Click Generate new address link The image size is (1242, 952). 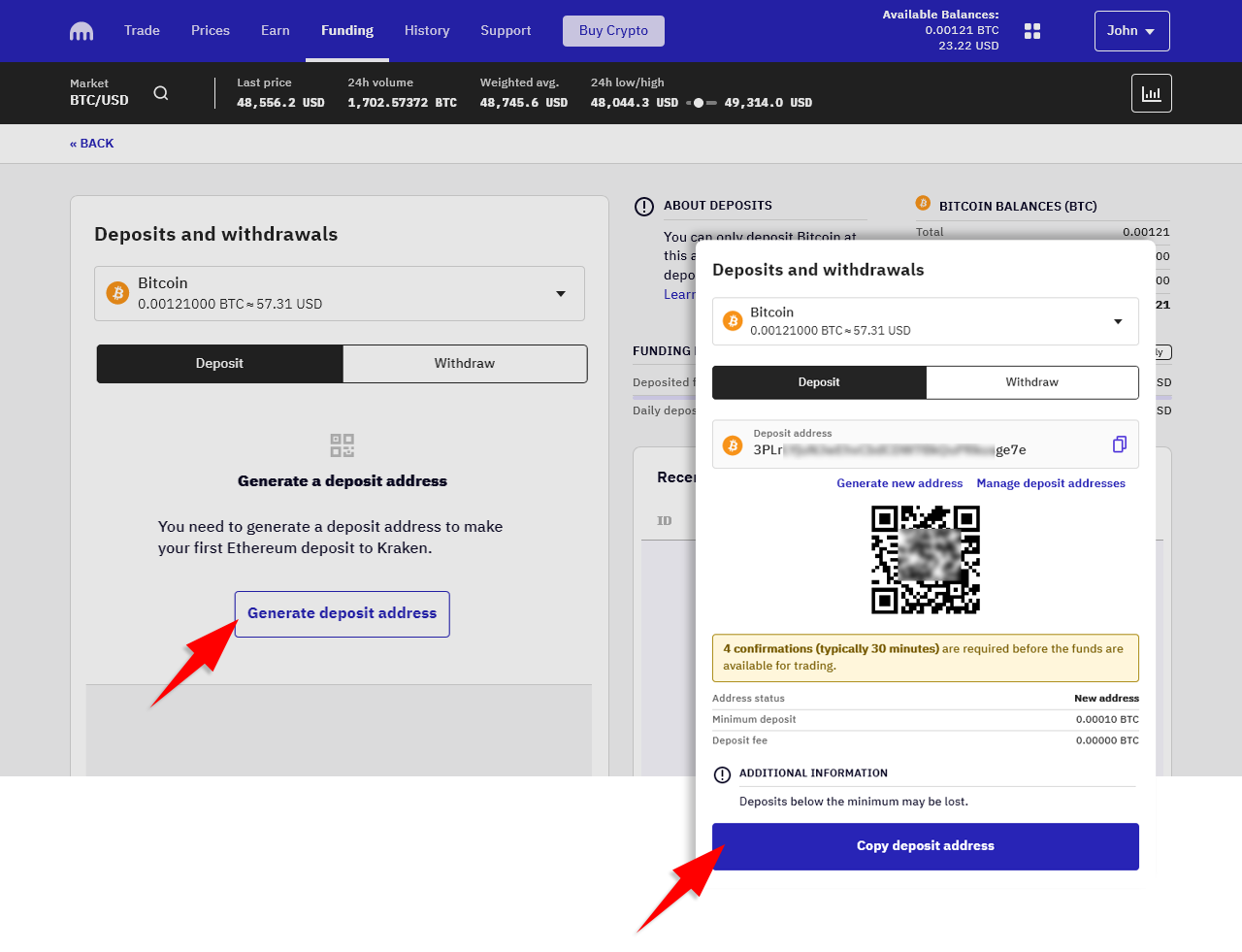click(x=899, y=483)
